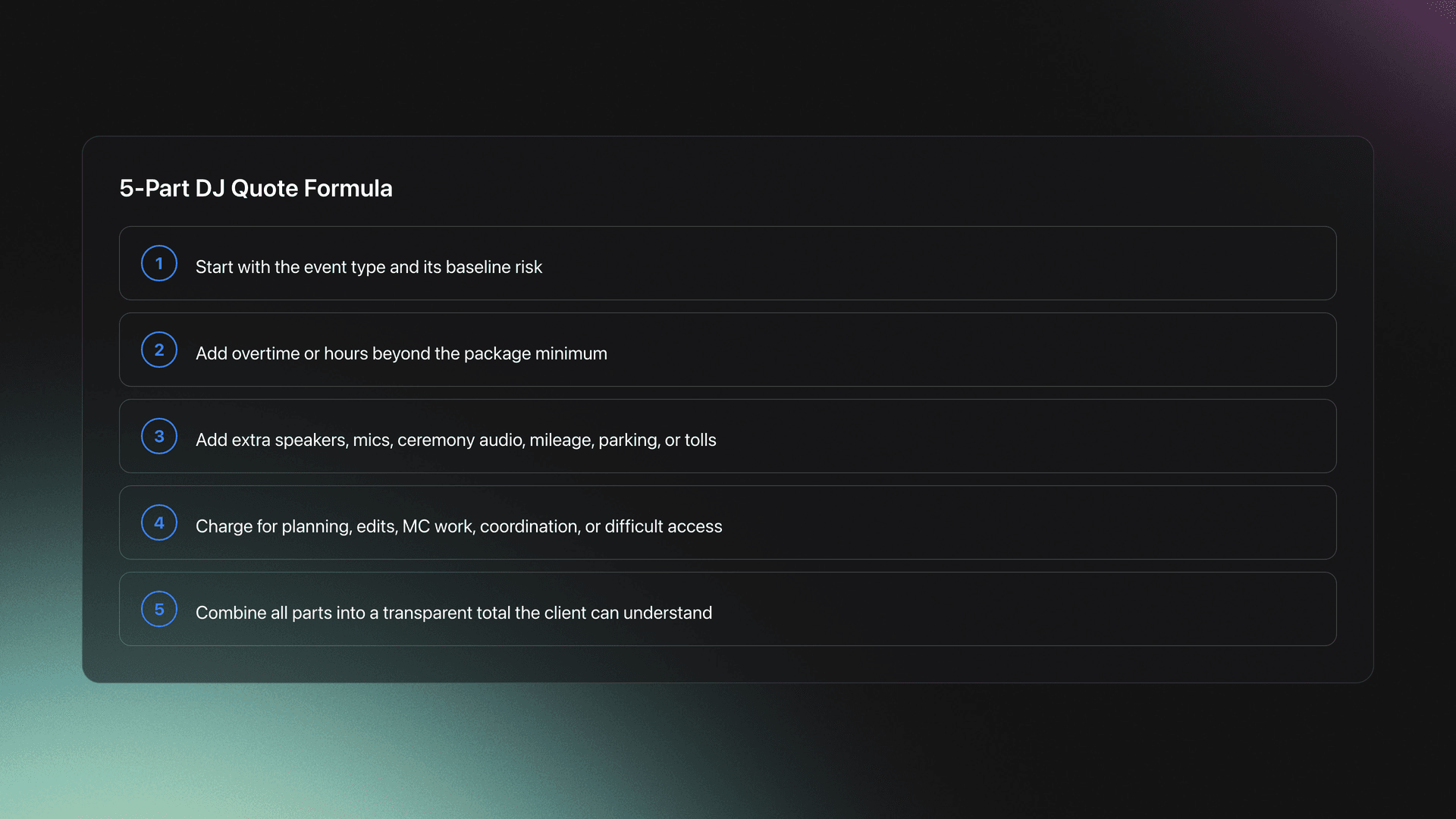The image size is (1456, 819).
Task: Click the words 'difficult access' in step 4
Action: tap(663, 526)
